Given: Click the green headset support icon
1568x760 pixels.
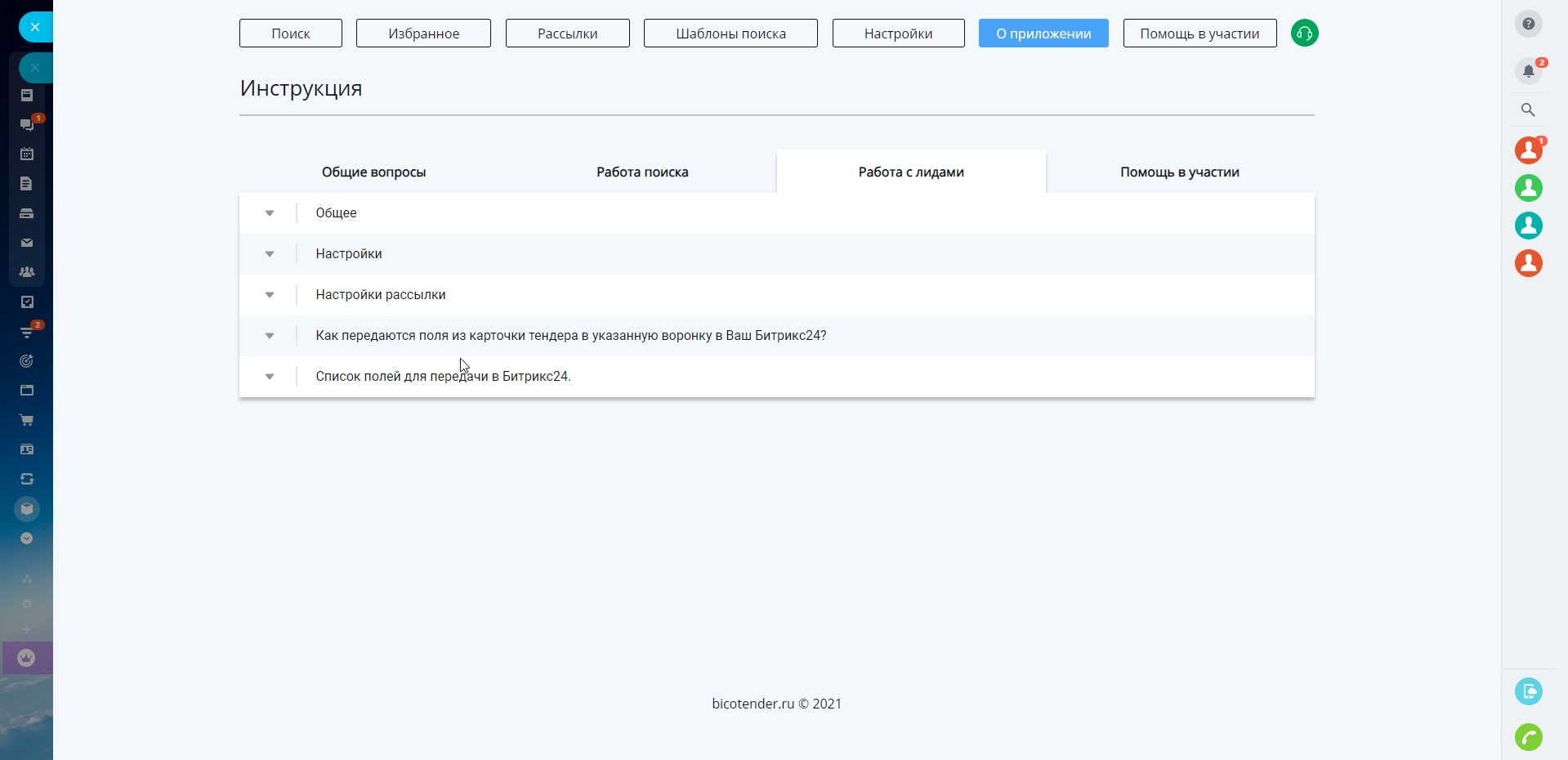Looking at the screenshot, I should (1304, 34).
